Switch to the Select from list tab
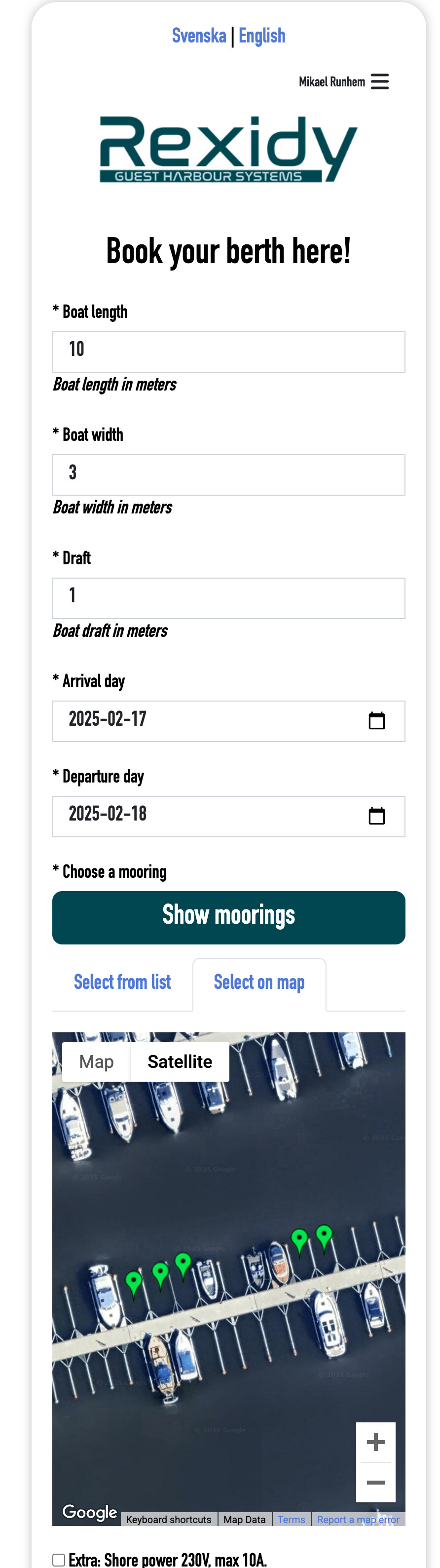 coord(122,982)
